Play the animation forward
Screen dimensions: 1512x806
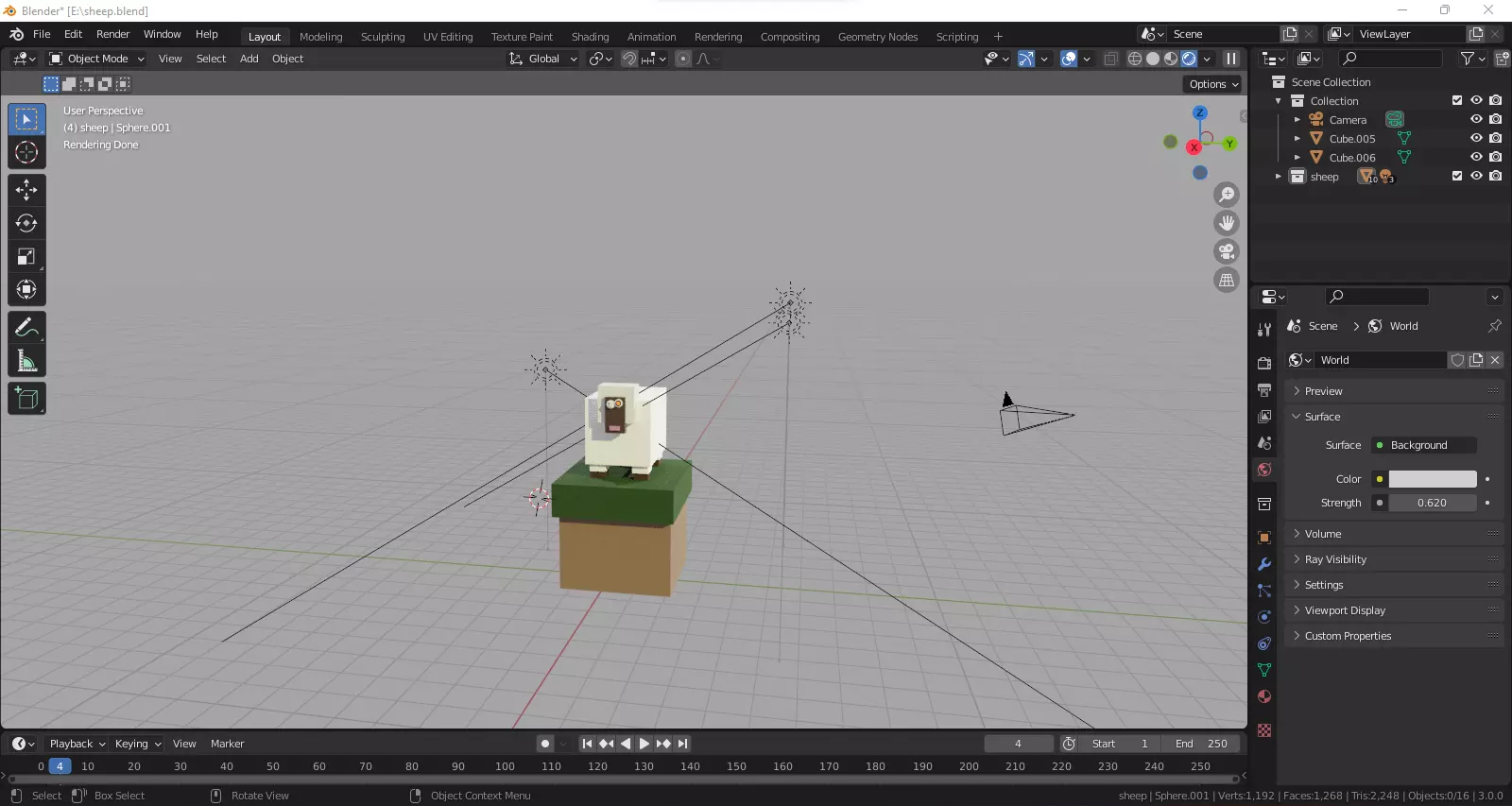click(644, 744)
